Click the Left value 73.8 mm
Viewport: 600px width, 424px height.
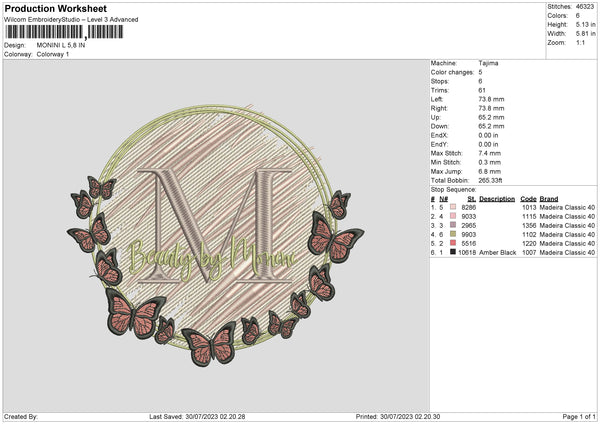491,99
